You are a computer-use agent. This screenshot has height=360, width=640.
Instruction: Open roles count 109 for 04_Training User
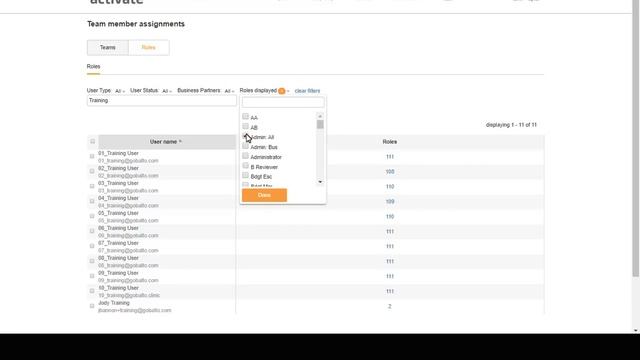[x=390, y=202]
